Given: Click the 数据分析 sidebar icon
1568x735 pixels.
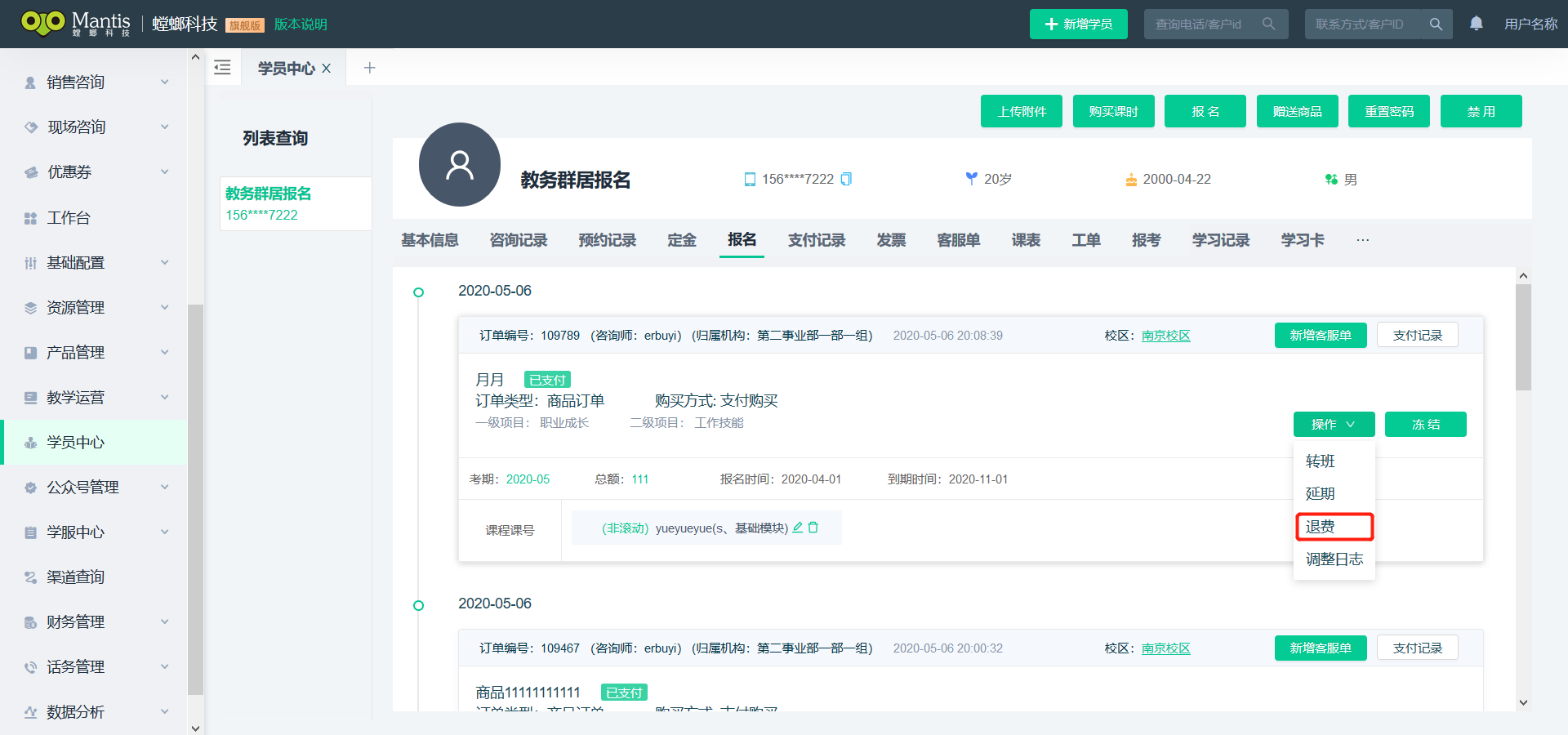Looking at the screenshot, I should pyautogui.click(x=30, y=712).
